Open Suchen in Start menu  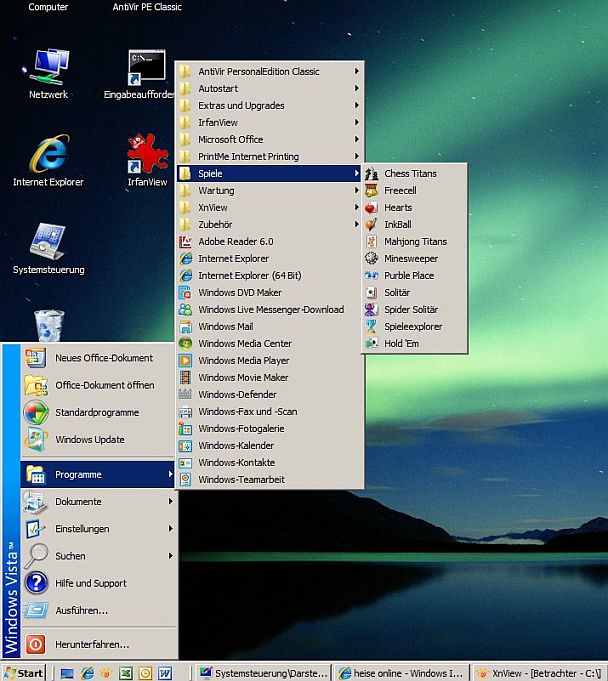(x=98, y=556)
